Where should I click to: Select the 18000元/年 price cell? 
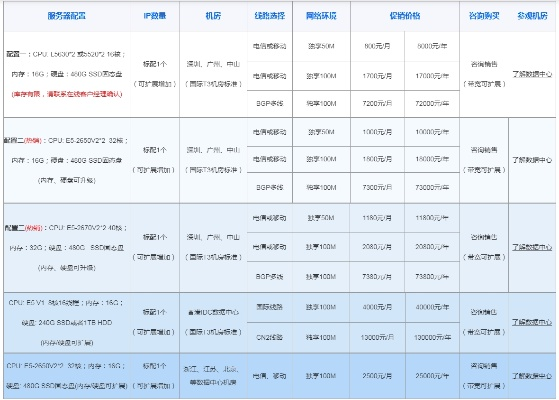(x=432, y=159)
